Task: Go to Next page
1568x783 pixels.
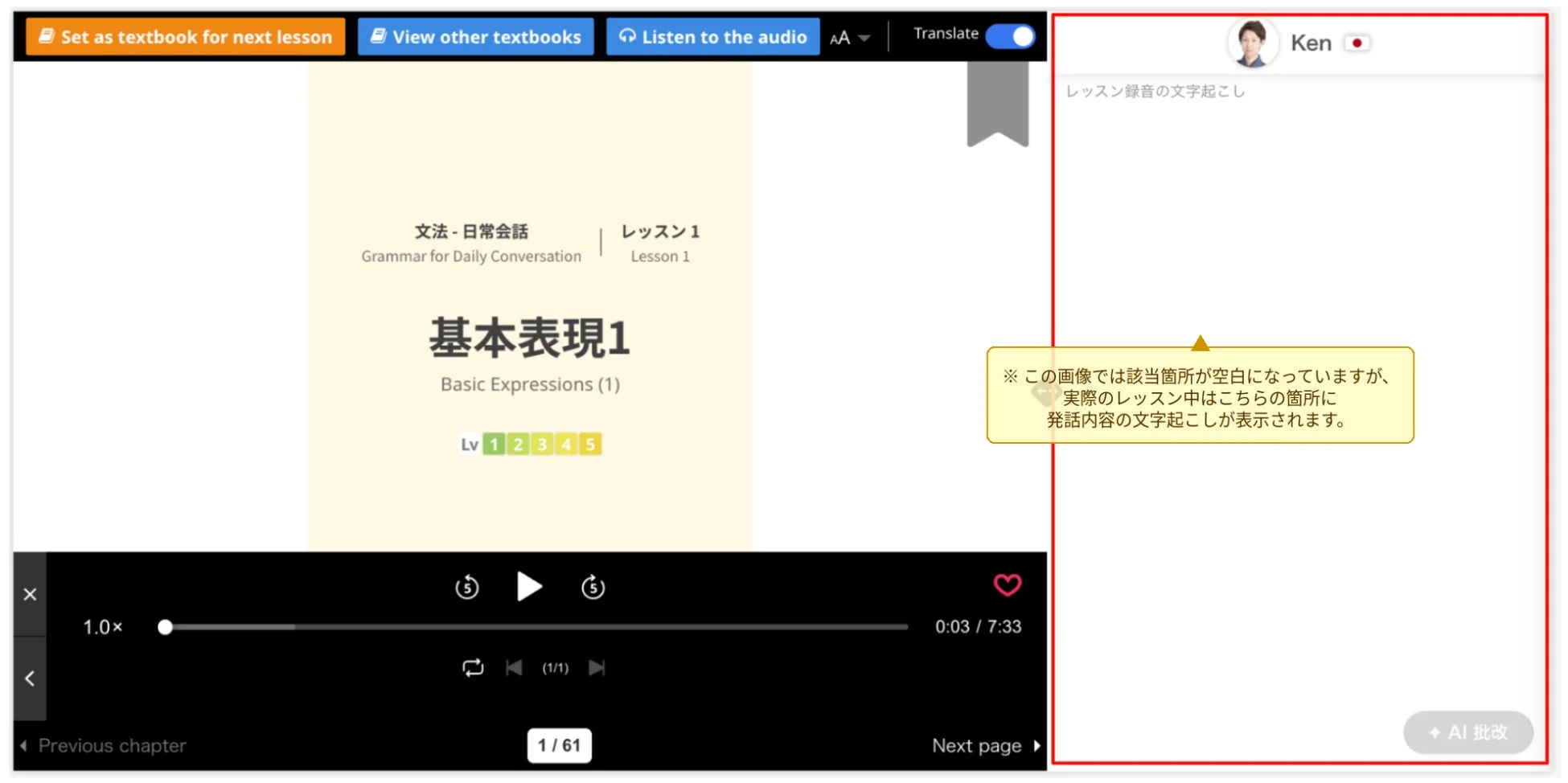Action: [x=986, y=745]
